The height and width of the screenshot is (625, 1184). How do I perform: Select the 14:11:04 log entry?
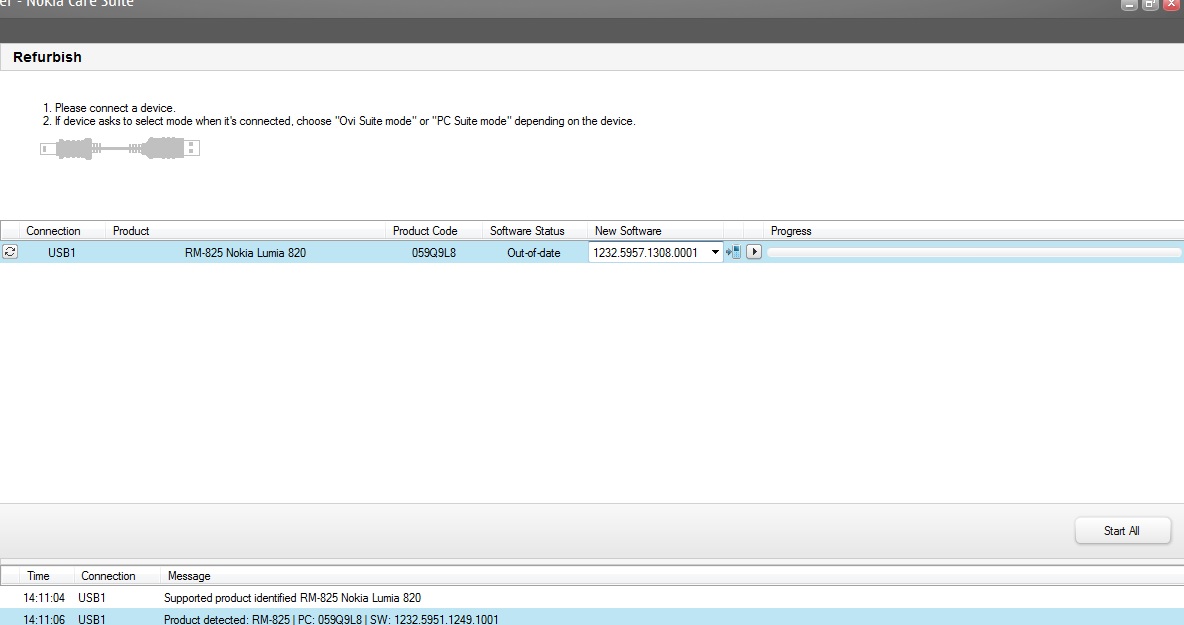pyautogui.click(x=592, y=598)
